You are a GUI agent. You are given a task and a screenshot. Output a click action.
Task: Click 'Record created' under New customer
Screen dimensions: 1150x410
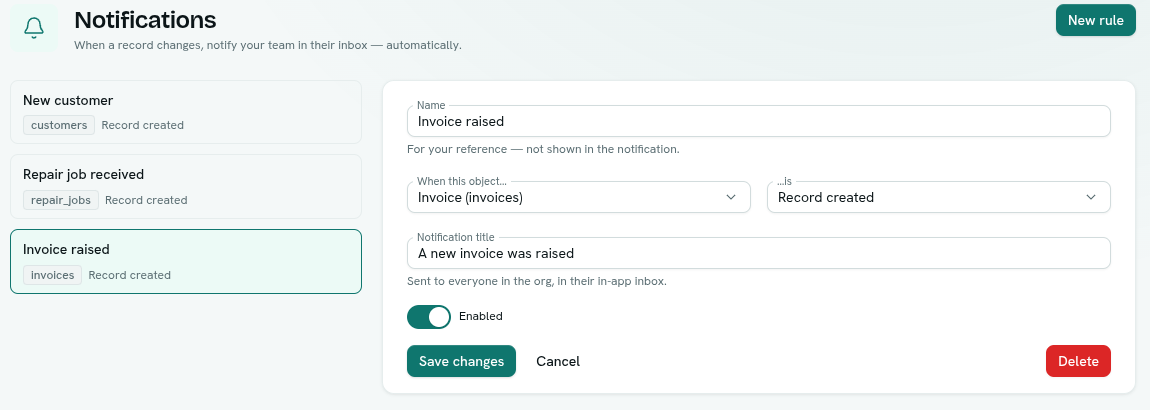point(142,125)
